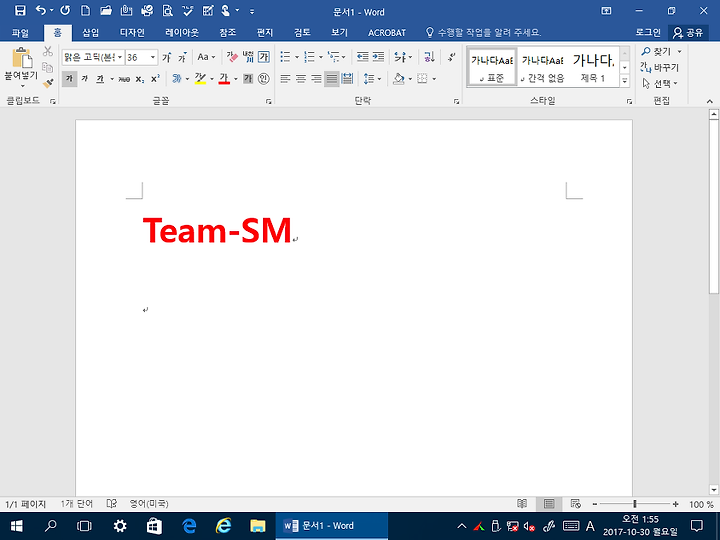
Task: Toggle italic formatting
Action: coord(84,79)
